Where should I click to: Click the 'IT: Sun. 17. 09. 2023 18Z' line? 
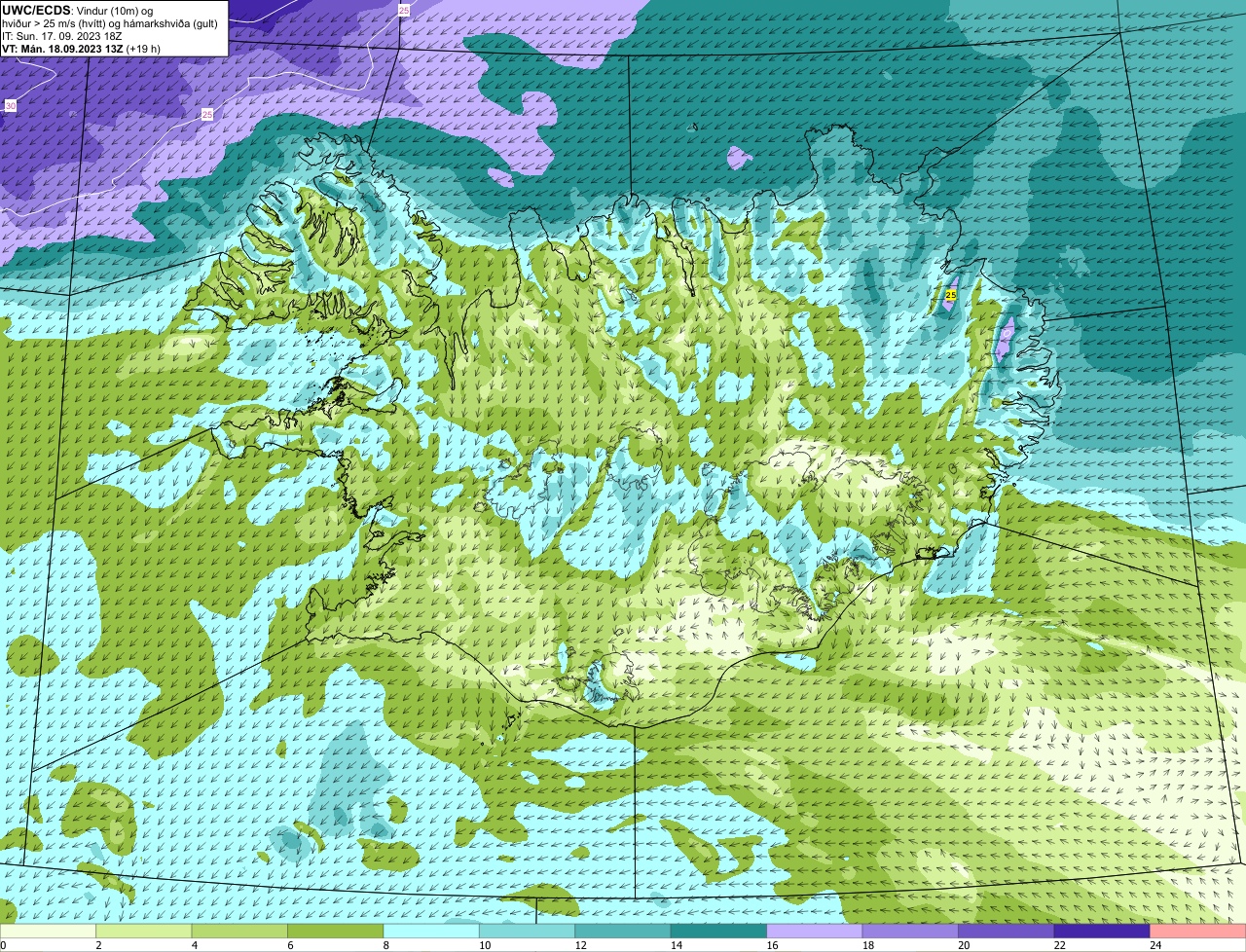point(62,36)
